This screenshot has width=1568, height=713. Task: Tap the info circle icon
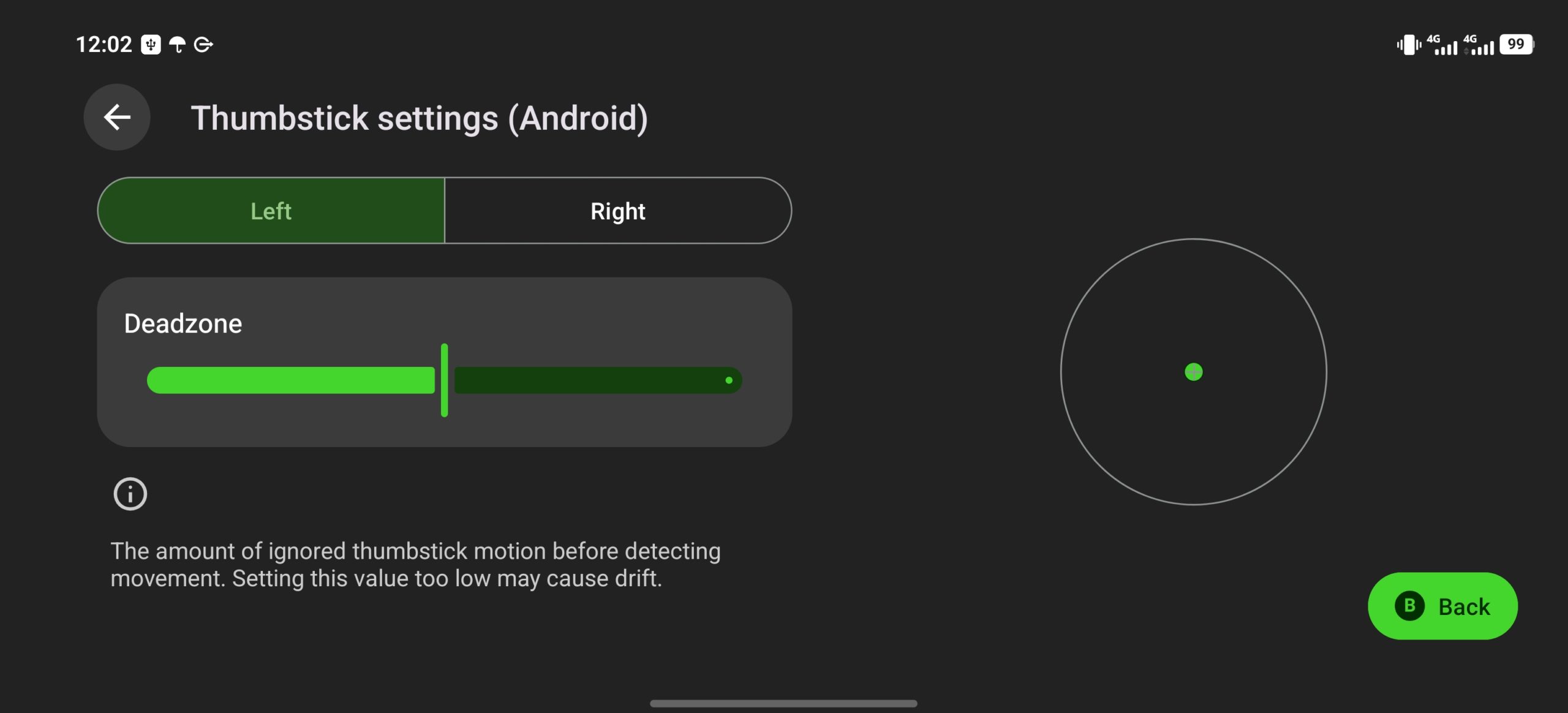[130, 494]
